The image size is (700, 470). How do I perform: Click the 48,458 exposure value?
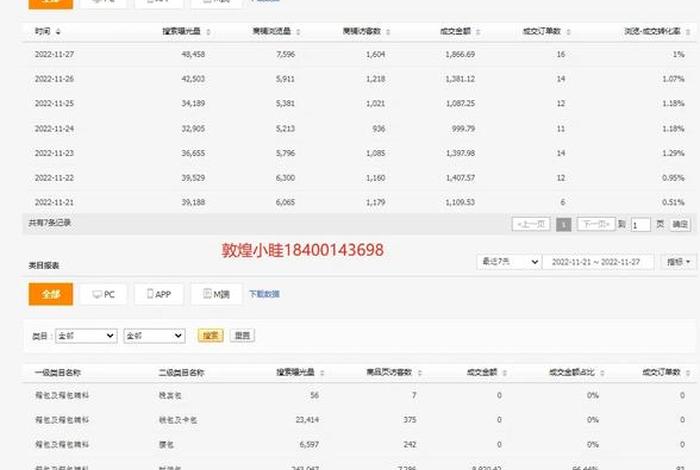point(193,54)
